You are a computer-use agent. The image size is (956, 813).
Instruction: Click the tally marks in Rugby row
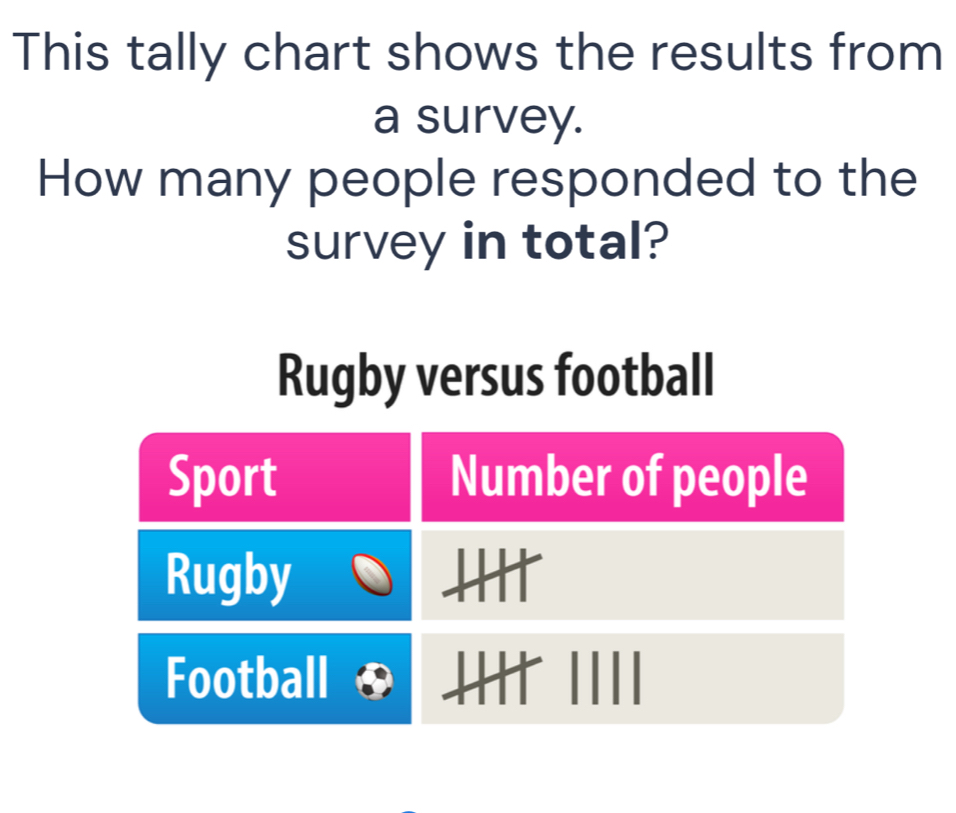(x=490, y=577)
